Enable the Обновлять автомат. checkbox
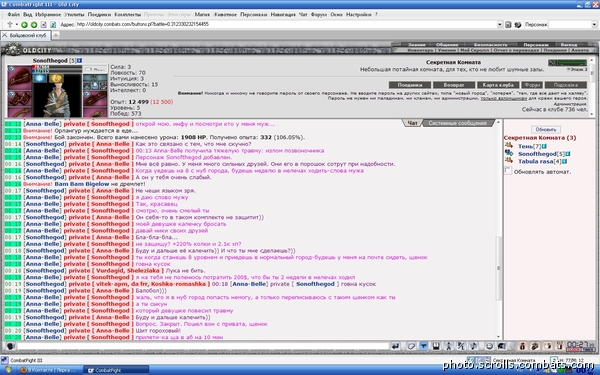The image size is (600, 375). pos(508,171)
